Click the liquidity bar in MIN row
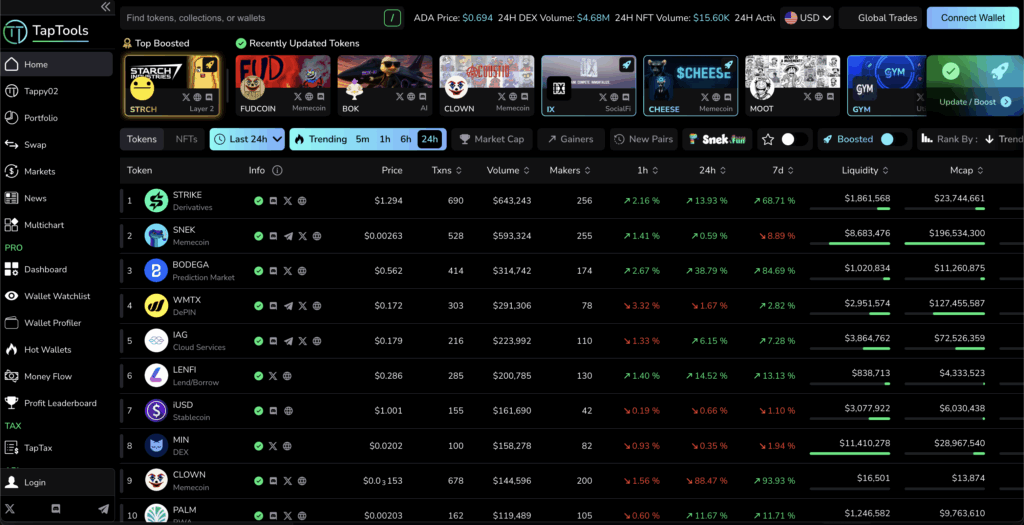 850,453
